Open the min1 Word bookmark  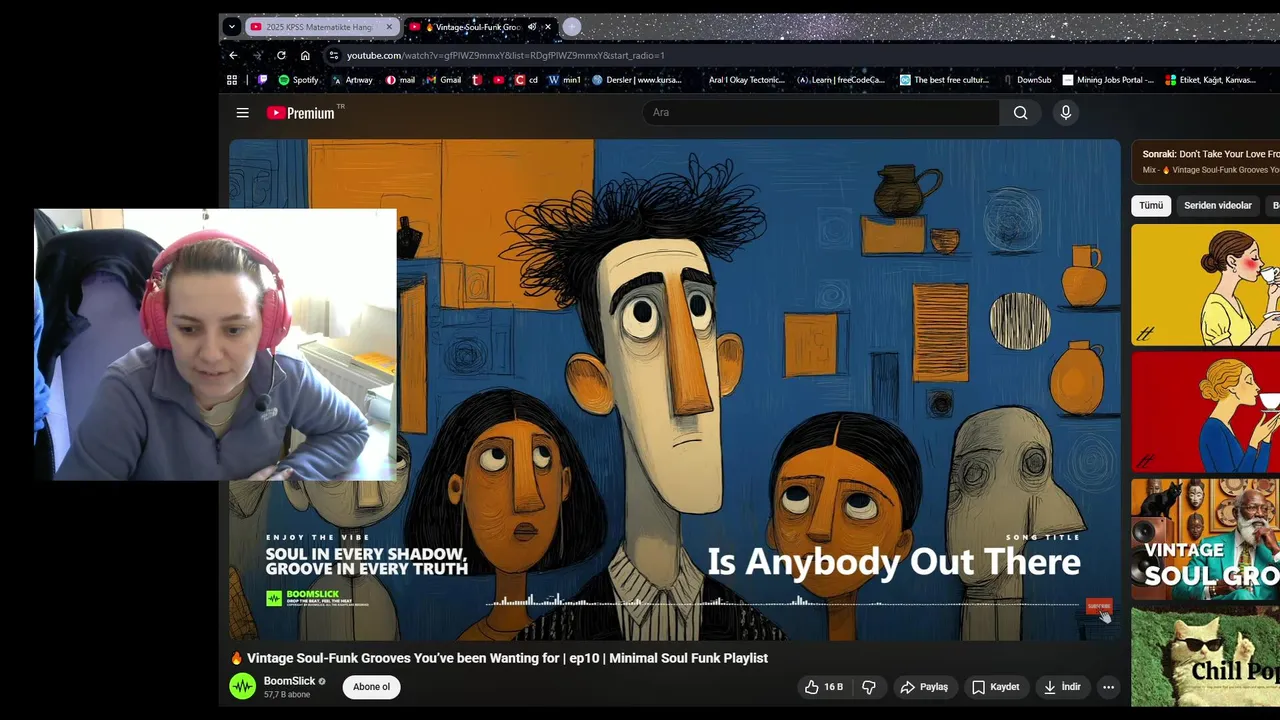point(565,80)
